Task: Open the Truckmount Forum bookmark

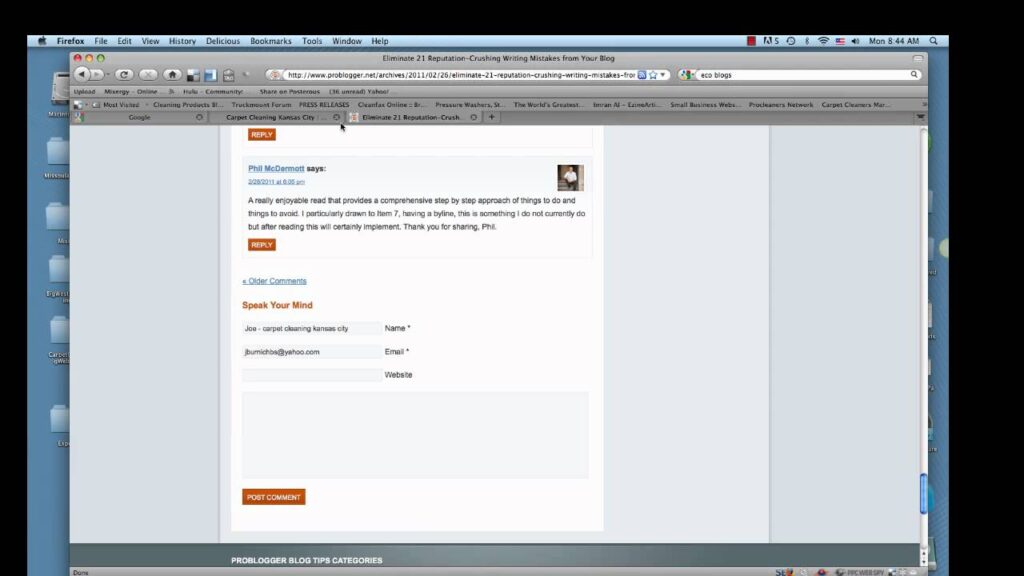Action: (x=261, y=104)
